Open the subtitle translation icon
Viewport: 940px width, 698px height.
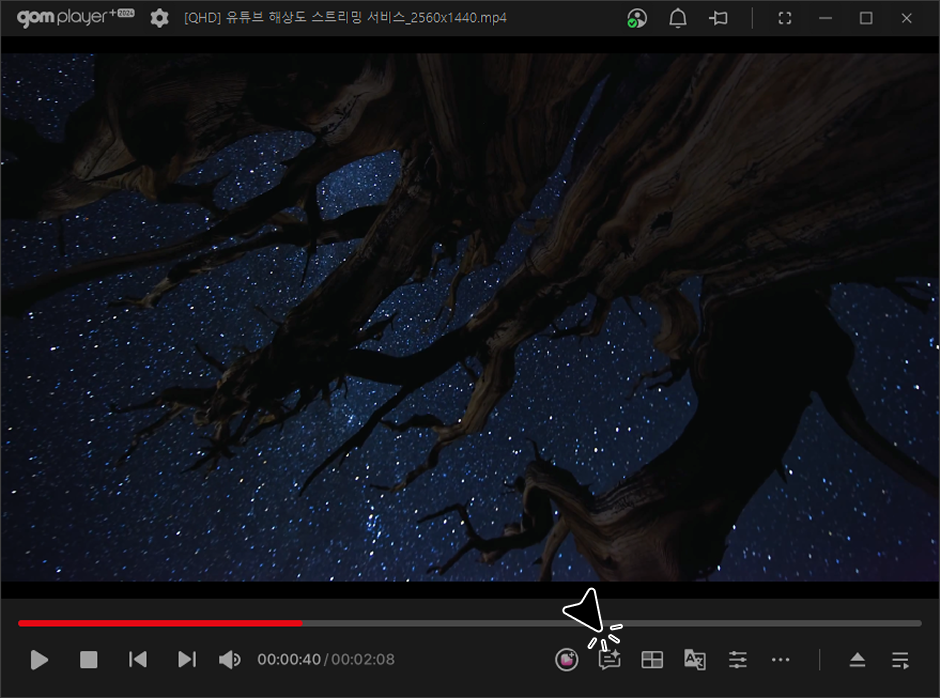(695, 660)
